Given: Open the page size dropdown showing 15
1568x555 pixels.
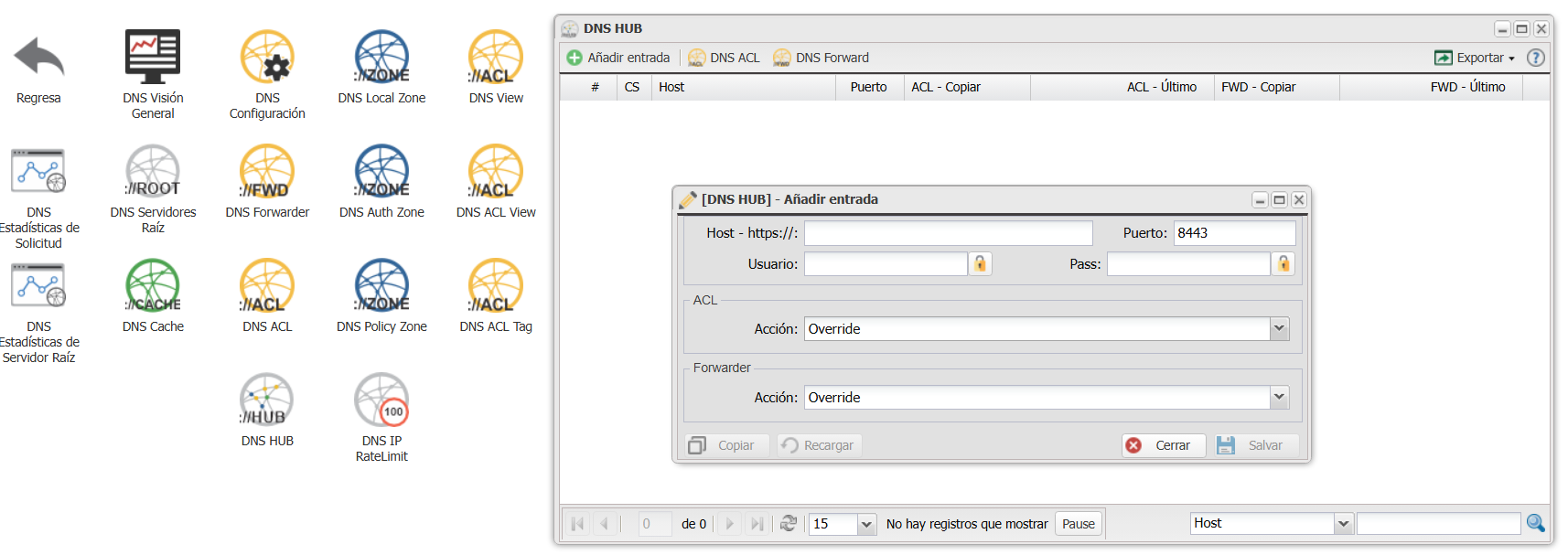Looking at the screenshot, I should coord(865,524).
